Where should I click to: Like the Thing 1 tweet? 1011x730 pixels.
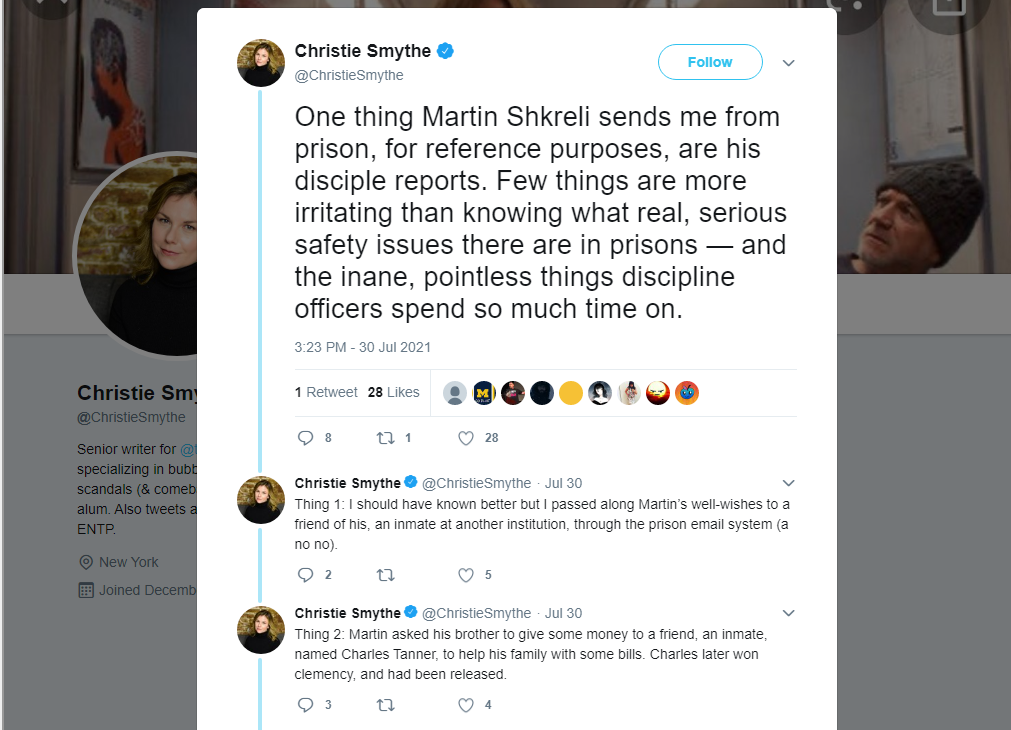(466, 575)
